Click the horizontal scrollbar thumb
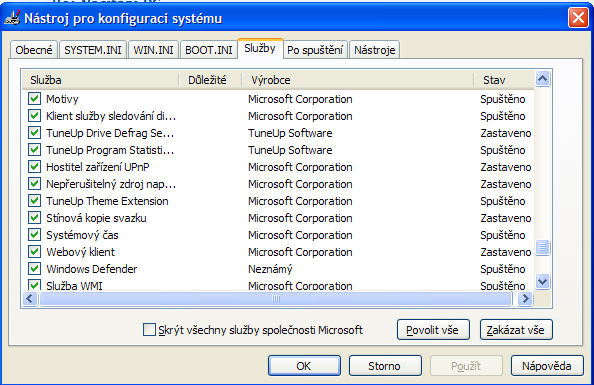 pos(276,299)
